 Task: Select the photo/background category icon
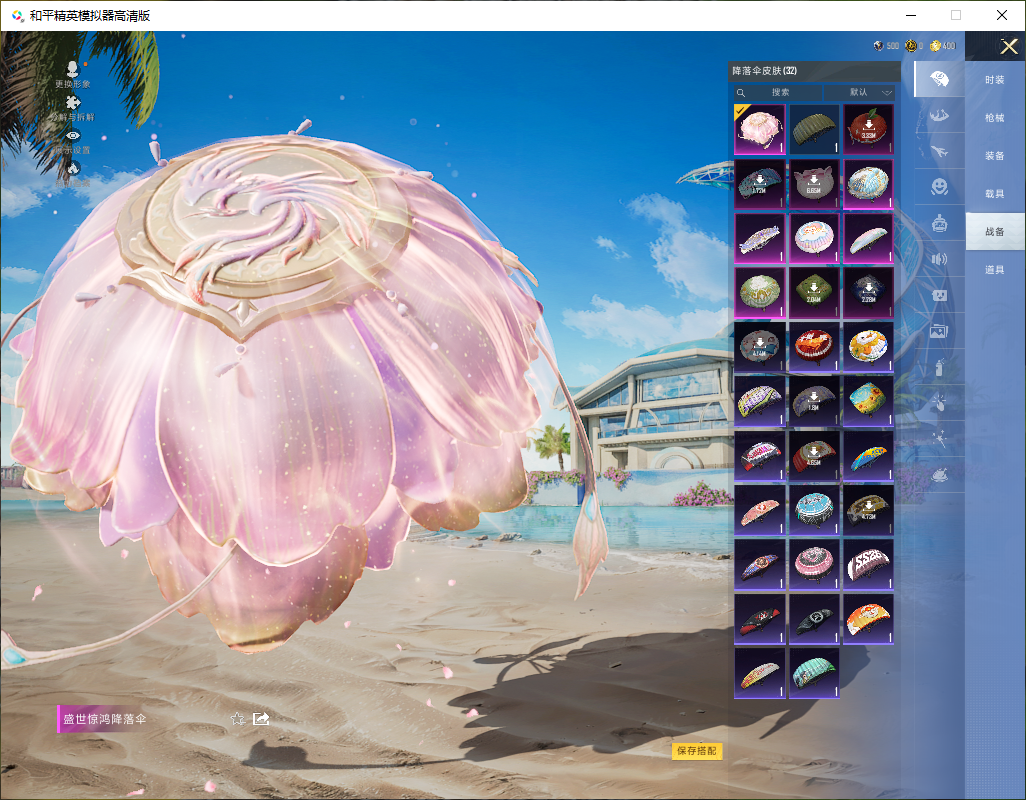(939, 331)
